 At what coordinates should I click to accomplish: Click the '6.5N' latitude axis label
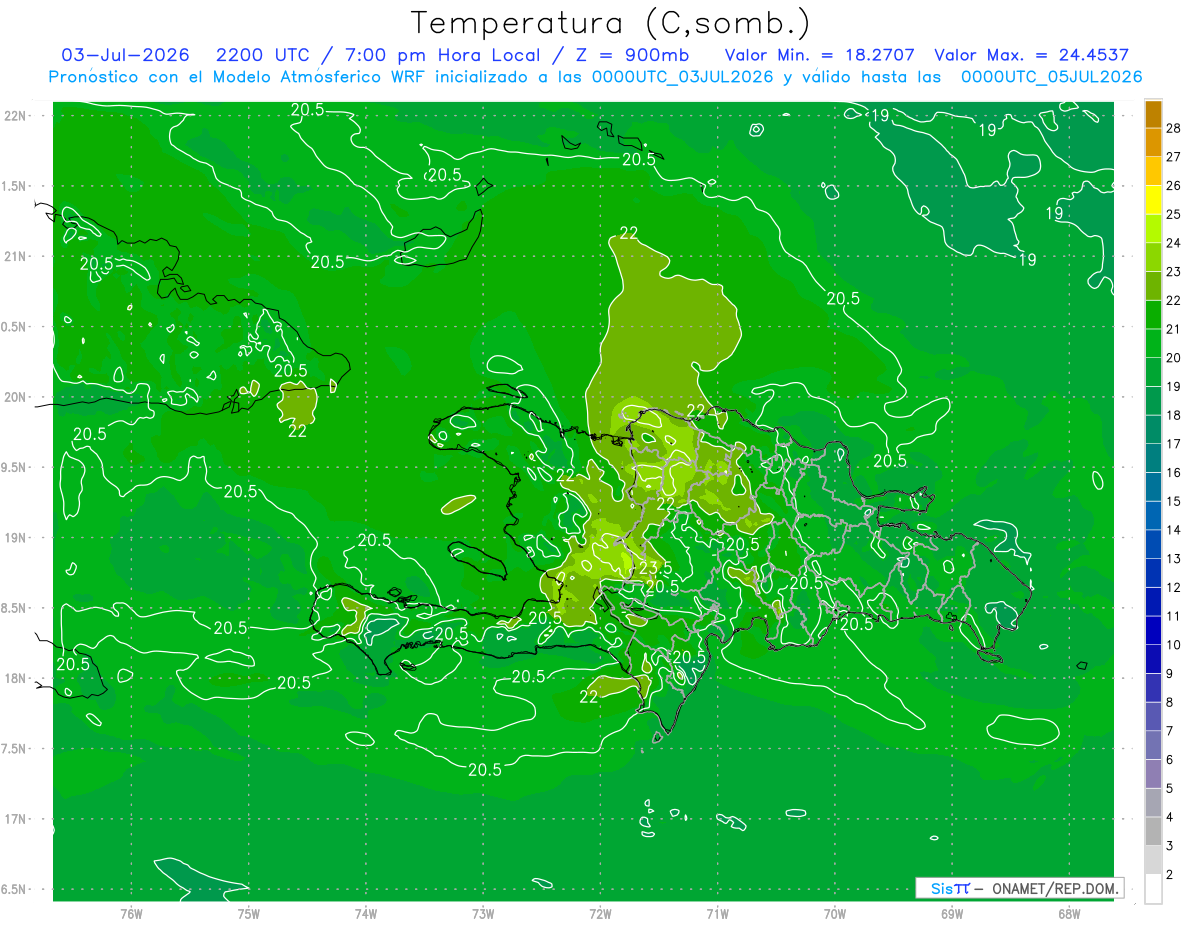[x=14, y=889]
